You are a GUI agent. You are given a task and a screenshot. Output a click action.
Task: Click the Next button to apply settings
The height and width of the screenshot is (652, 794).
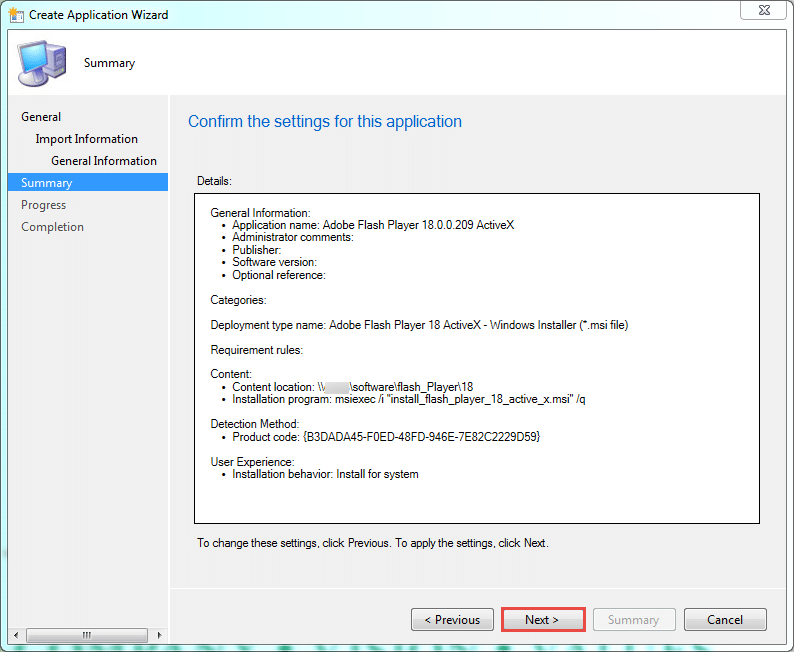[543, 620]
